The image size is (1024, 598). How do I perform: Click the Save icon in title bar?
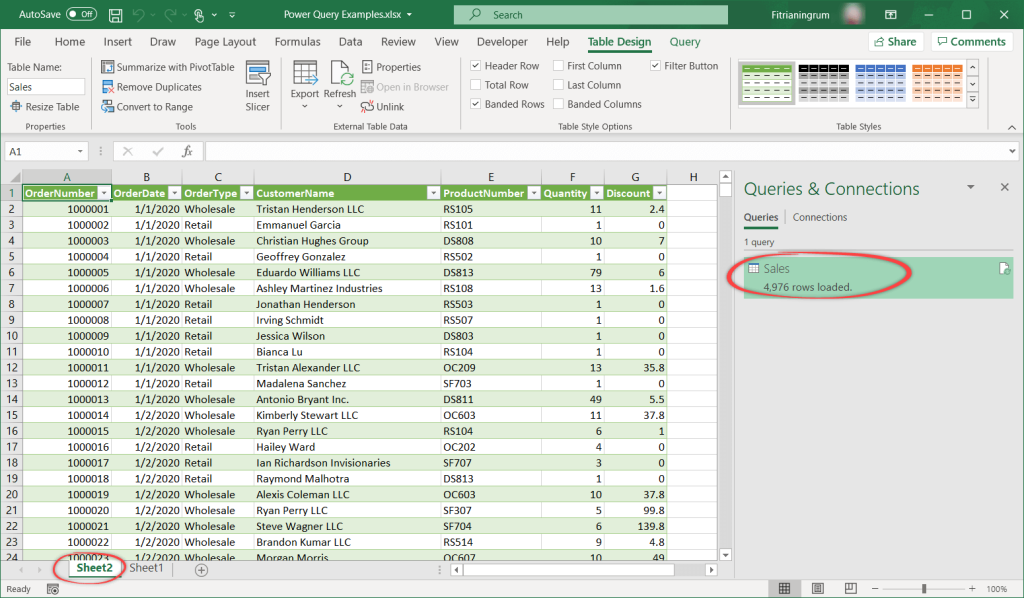[x=116, y=15]
